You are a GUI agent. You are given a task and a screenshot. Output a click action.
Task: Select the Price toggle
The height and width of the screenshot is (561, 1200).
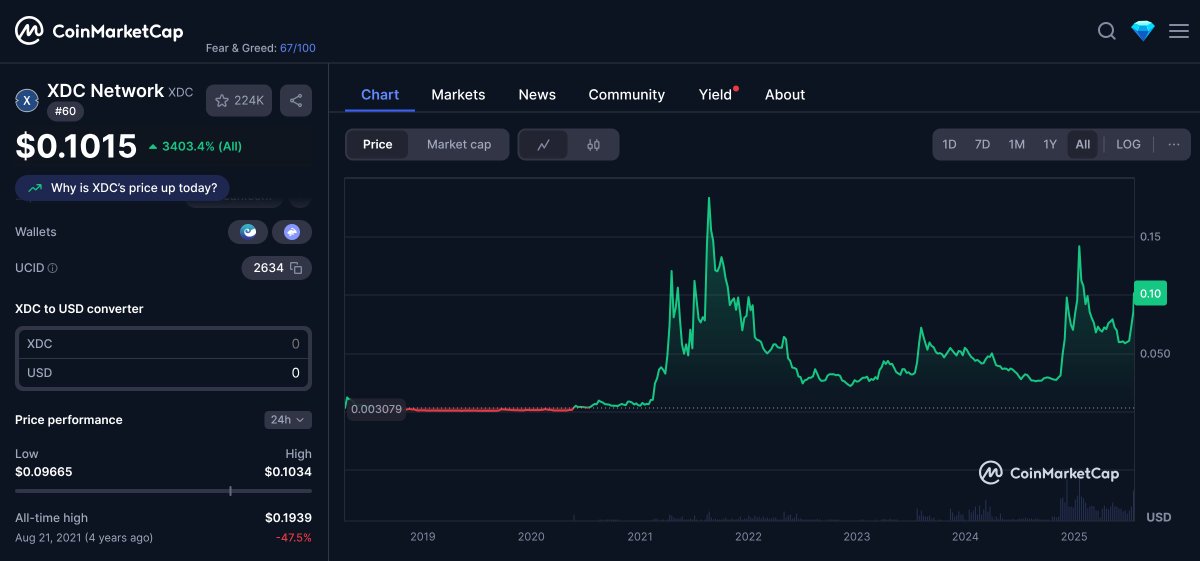point(378,145)
